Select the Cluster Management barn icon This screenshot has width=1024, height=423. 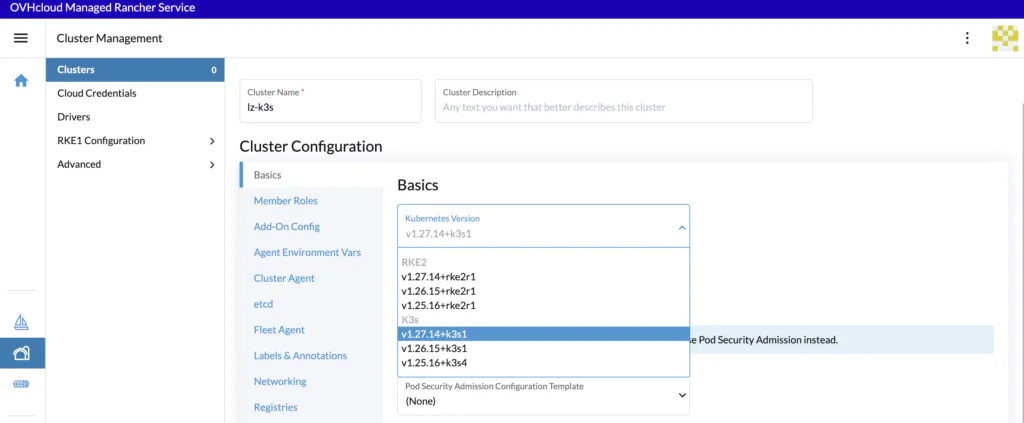click(22, 353)
